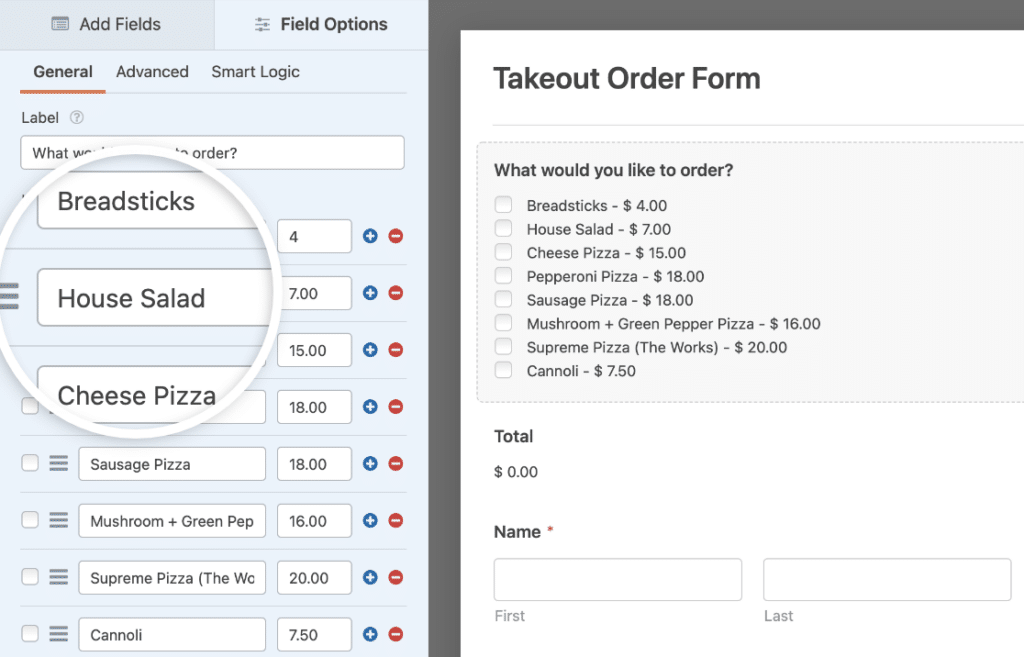Click the Label text input
This screenshot has width=1024, height=657.
[212, 152]
